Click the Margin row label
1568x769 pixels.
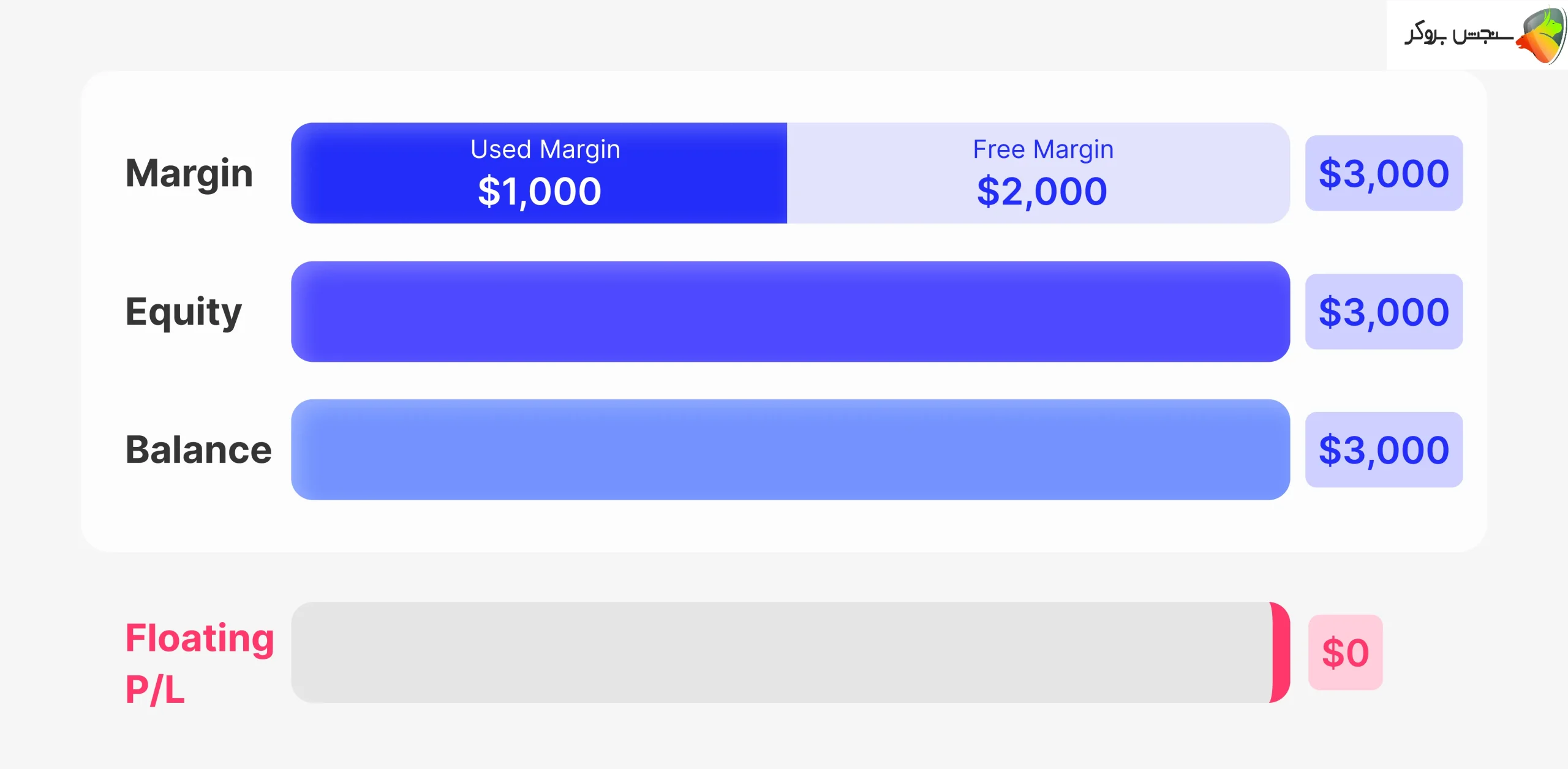[x=189, y=173]
